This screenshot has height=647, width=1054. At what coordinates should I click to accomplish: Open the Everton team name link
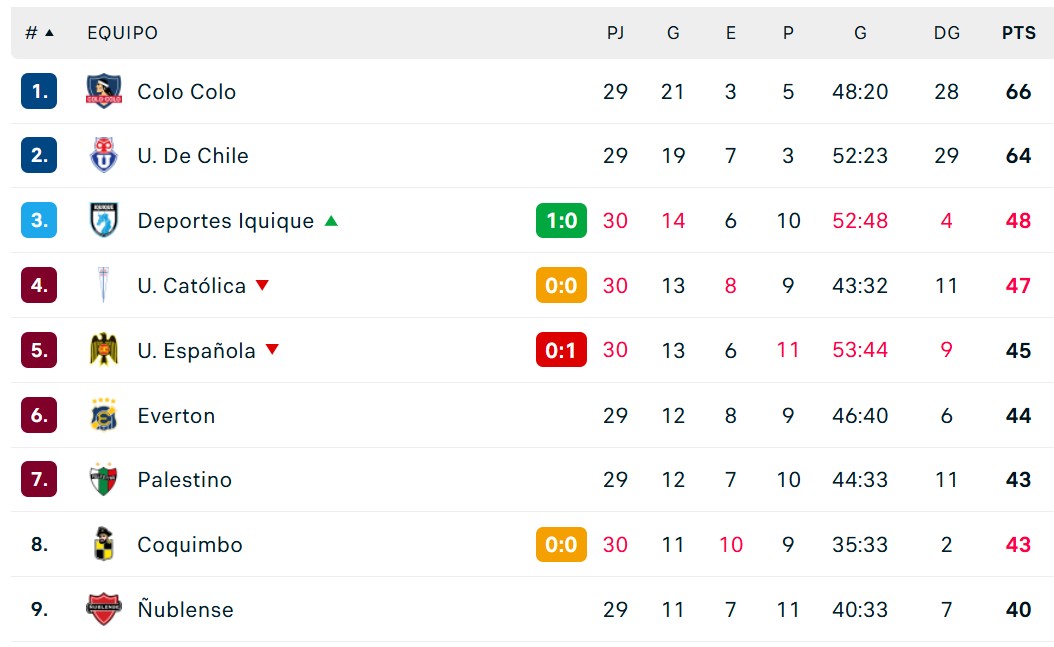[x=176, y=415]
